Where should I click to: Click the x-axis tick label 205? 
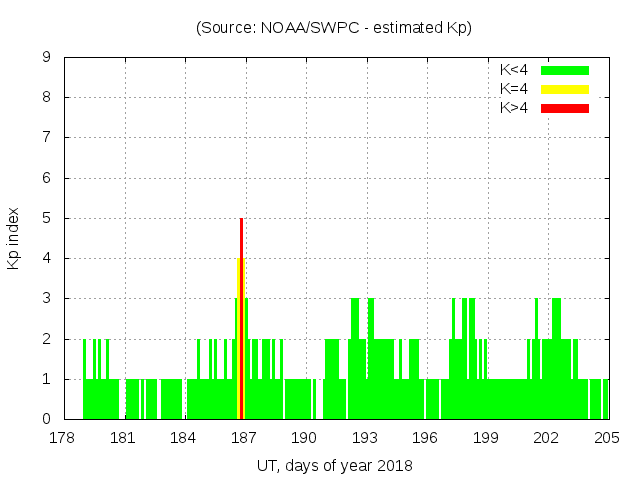tap(607, 438)
